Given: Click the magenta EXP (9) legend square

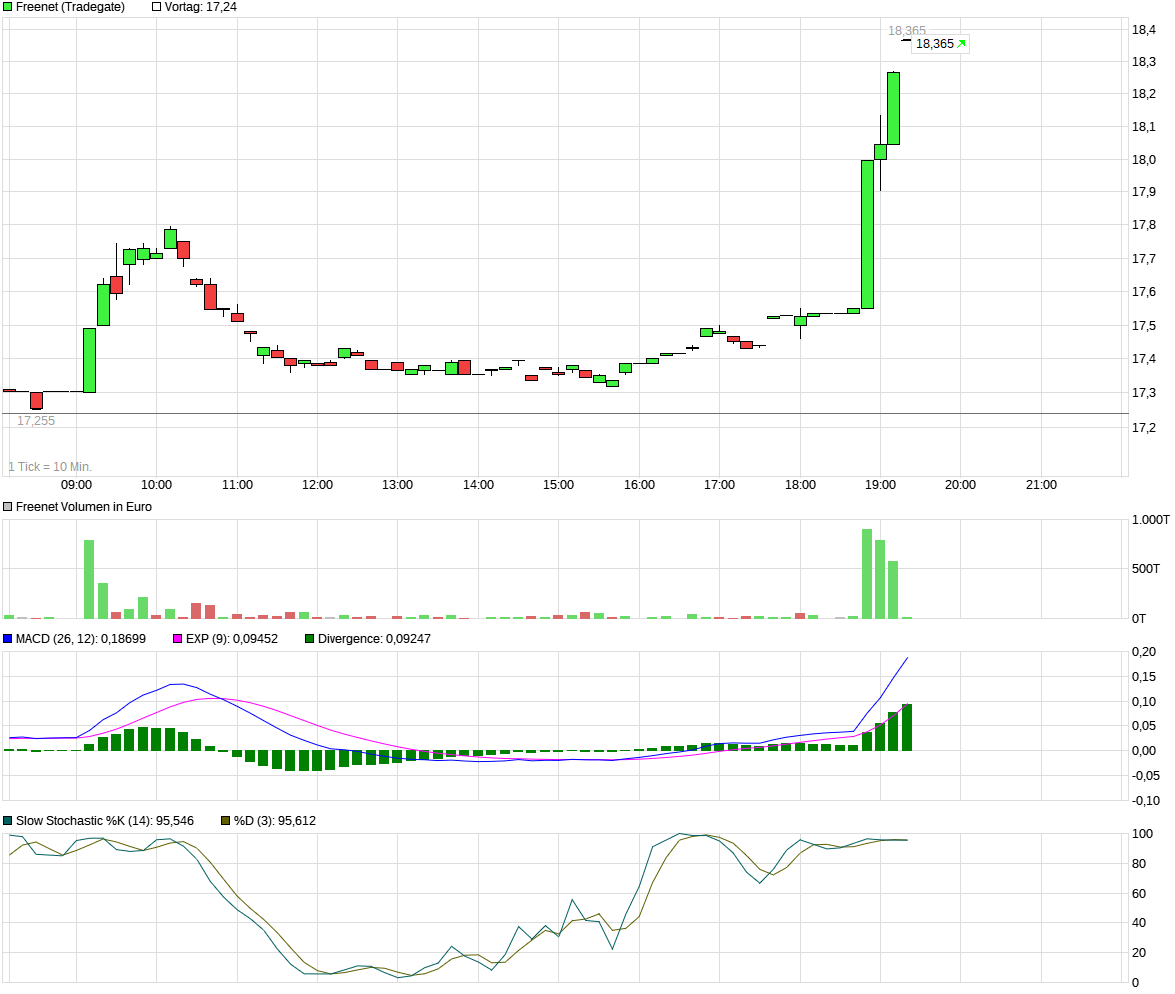Looking at the screenshot, I should click(x=178, y=639).
